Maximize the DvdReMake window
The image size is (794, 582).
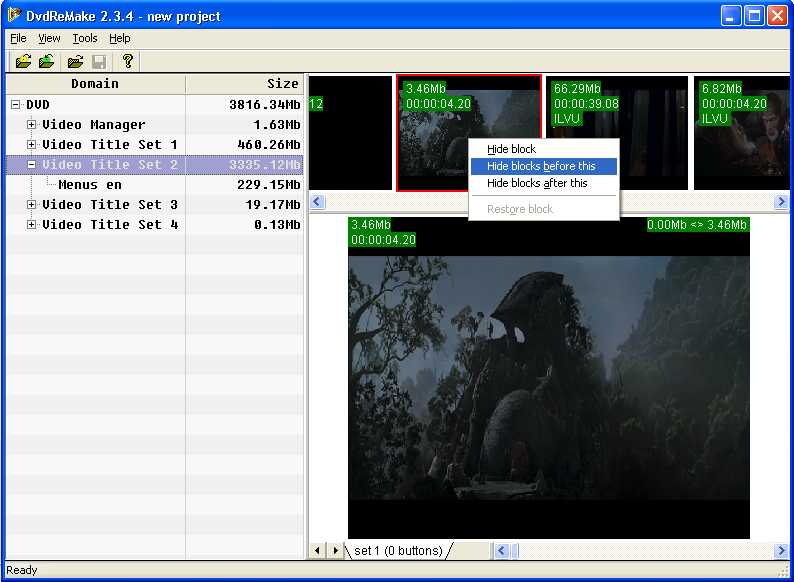[x=753, y=16]
